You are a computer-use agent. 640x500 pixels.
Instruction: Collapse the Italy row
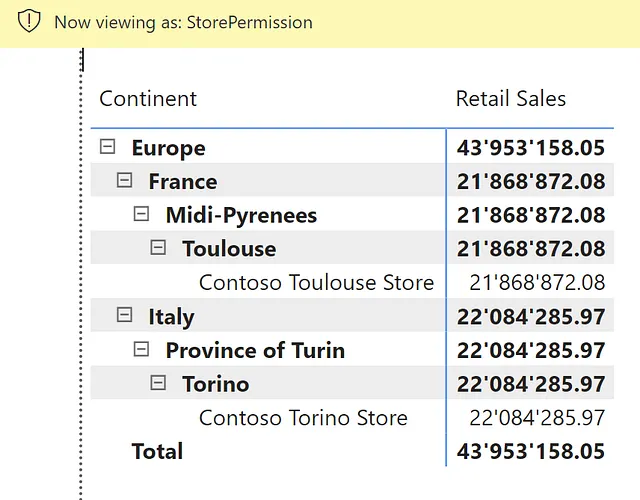tap(124, 315)
